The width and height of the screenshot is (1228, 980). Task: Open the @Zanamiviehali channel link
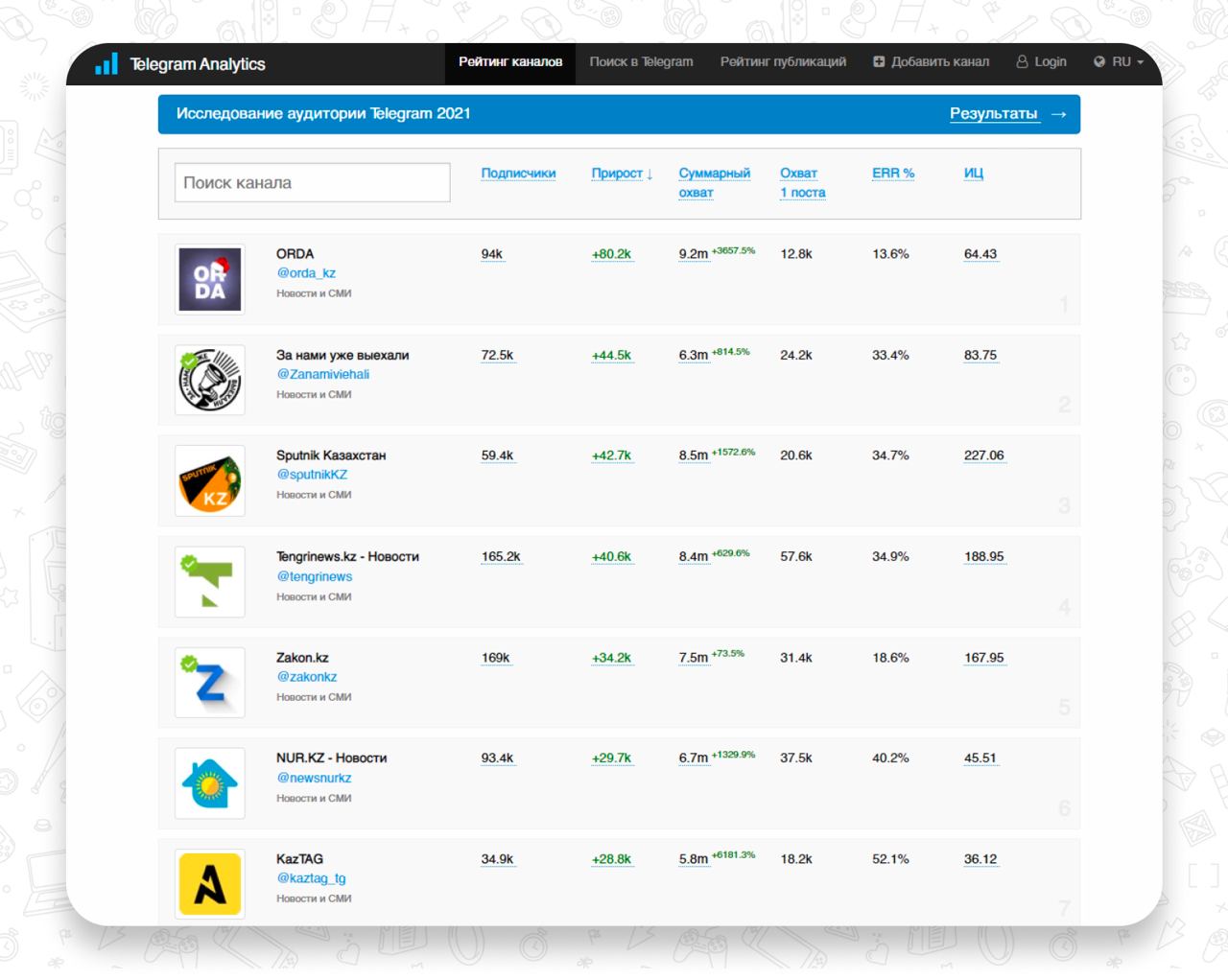tap(323, 375)
